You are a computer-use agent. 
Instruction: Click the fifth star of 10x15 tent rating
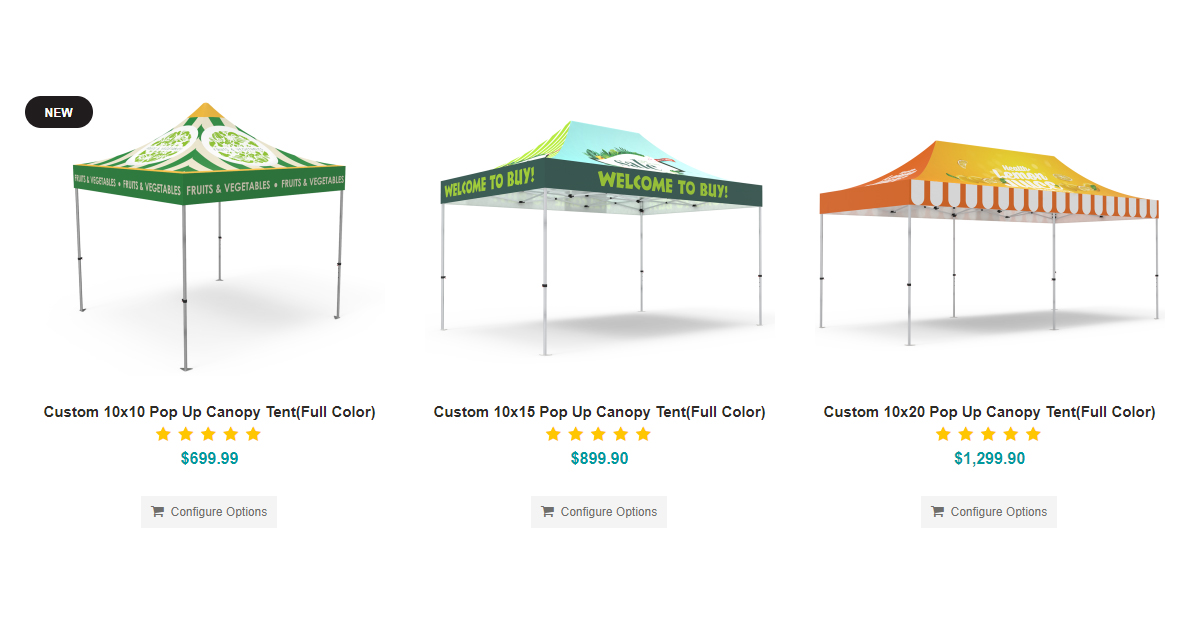643,434
